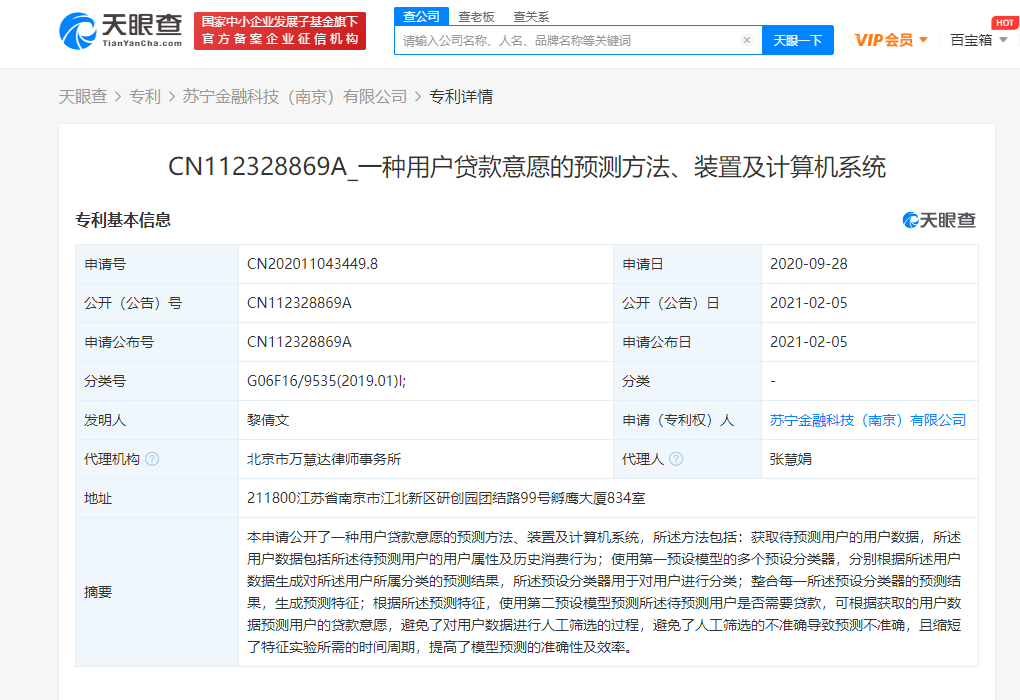Click help icon beside 代理人

(x=676, y=459)
